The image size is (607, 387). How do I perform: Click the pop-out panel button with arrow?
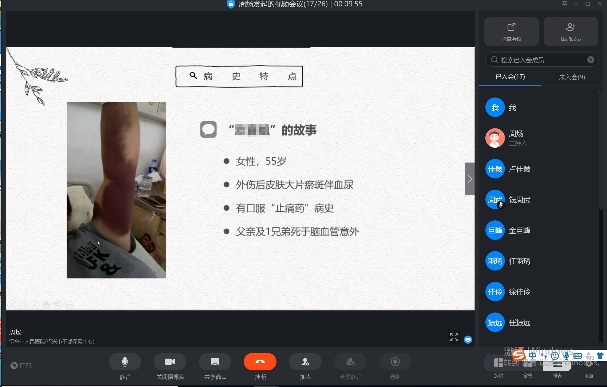click(511, 31)
